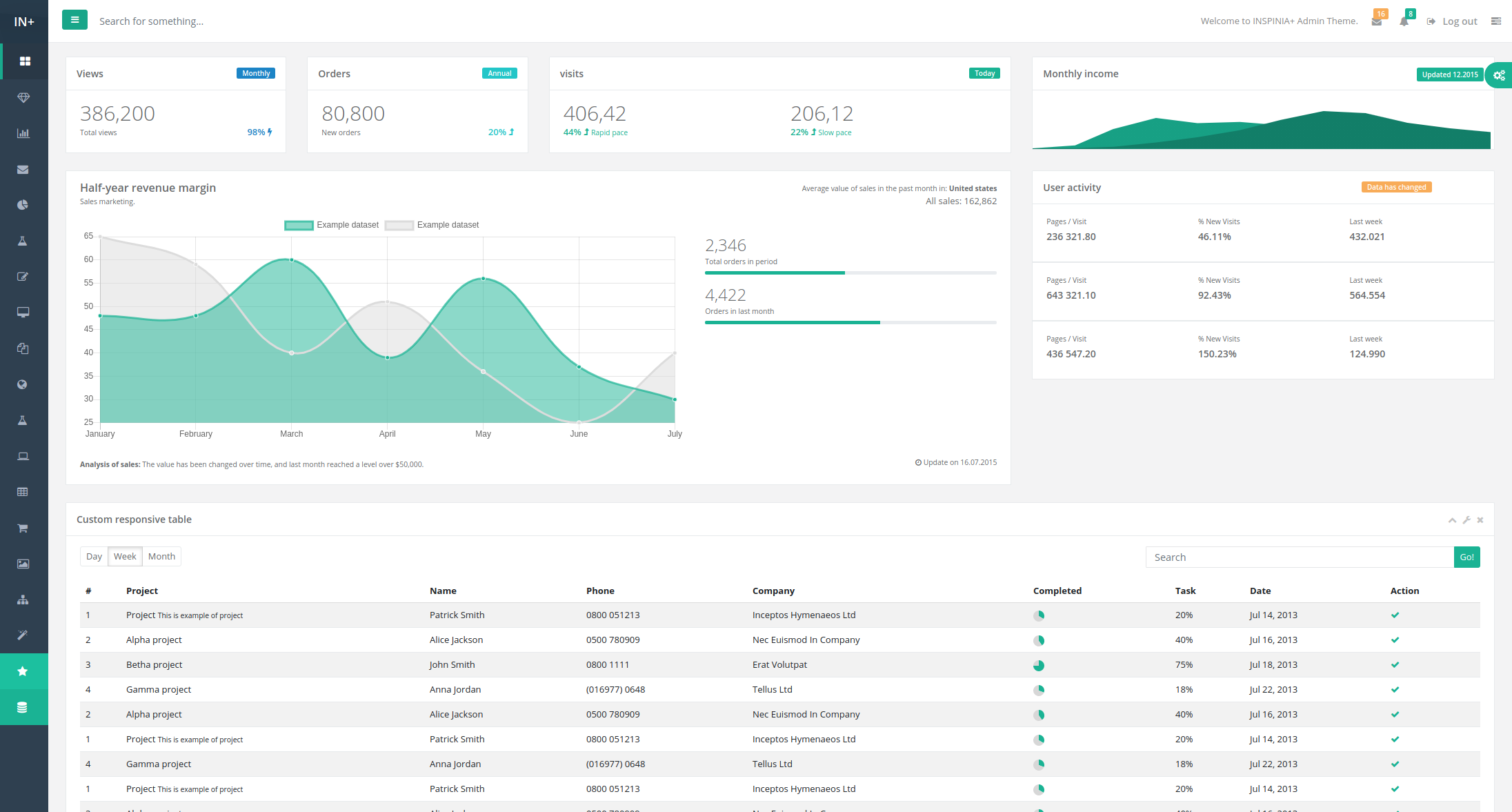Close the Custom responsive table panel
This screenshot has height=812, width=1512.
(x=1480, y=520)
